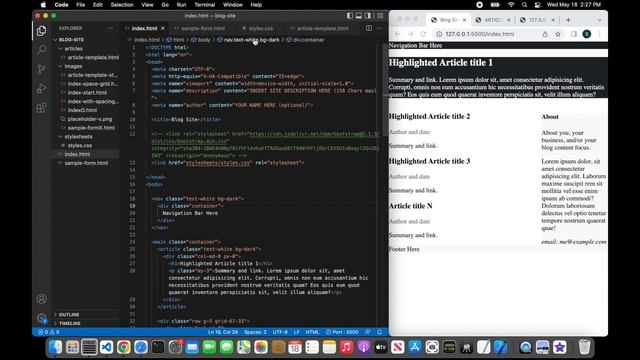Click the LF end-of-line status item

297,332
